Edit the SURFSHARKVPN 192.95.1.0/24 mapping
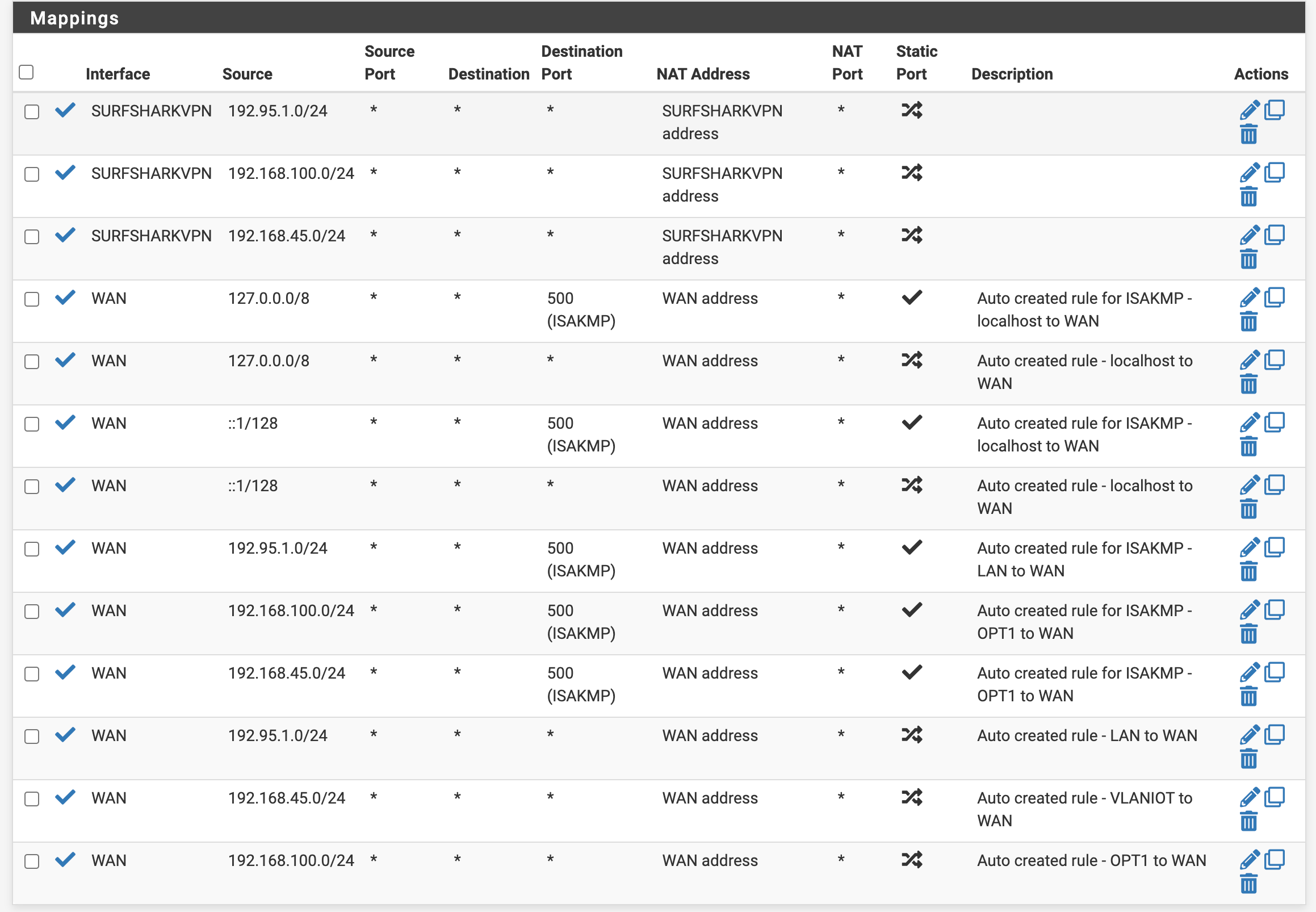1316x912 pixels. pos(1249,110)
